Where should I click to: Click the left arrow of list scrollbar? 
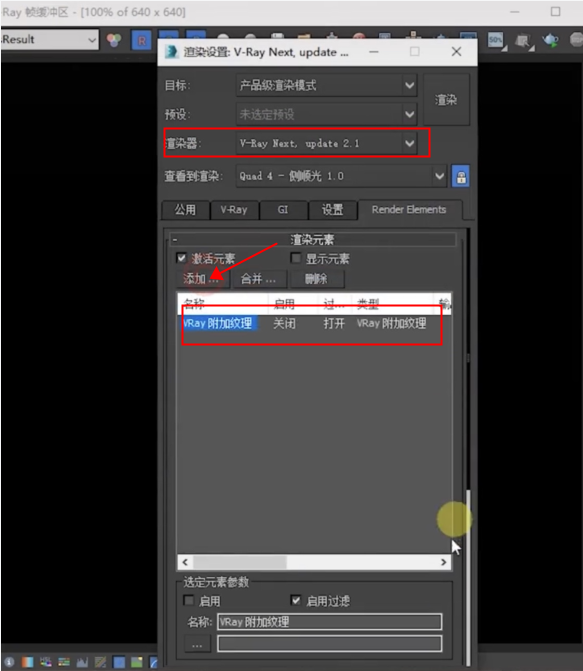pyautogui.click(x=185, y=562)
